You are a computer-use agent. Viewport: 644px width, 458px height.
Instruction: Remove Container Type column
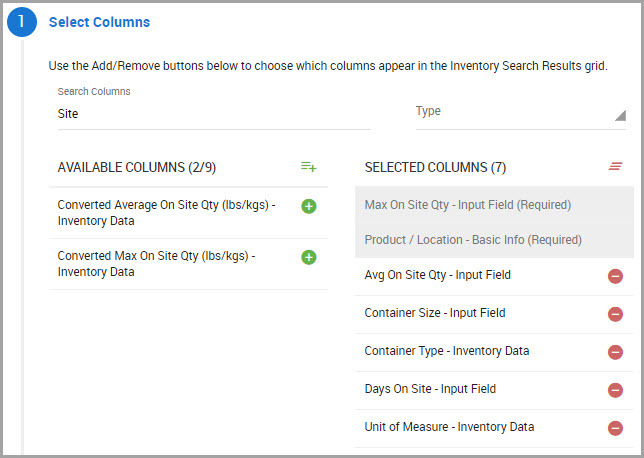(615, 352)
